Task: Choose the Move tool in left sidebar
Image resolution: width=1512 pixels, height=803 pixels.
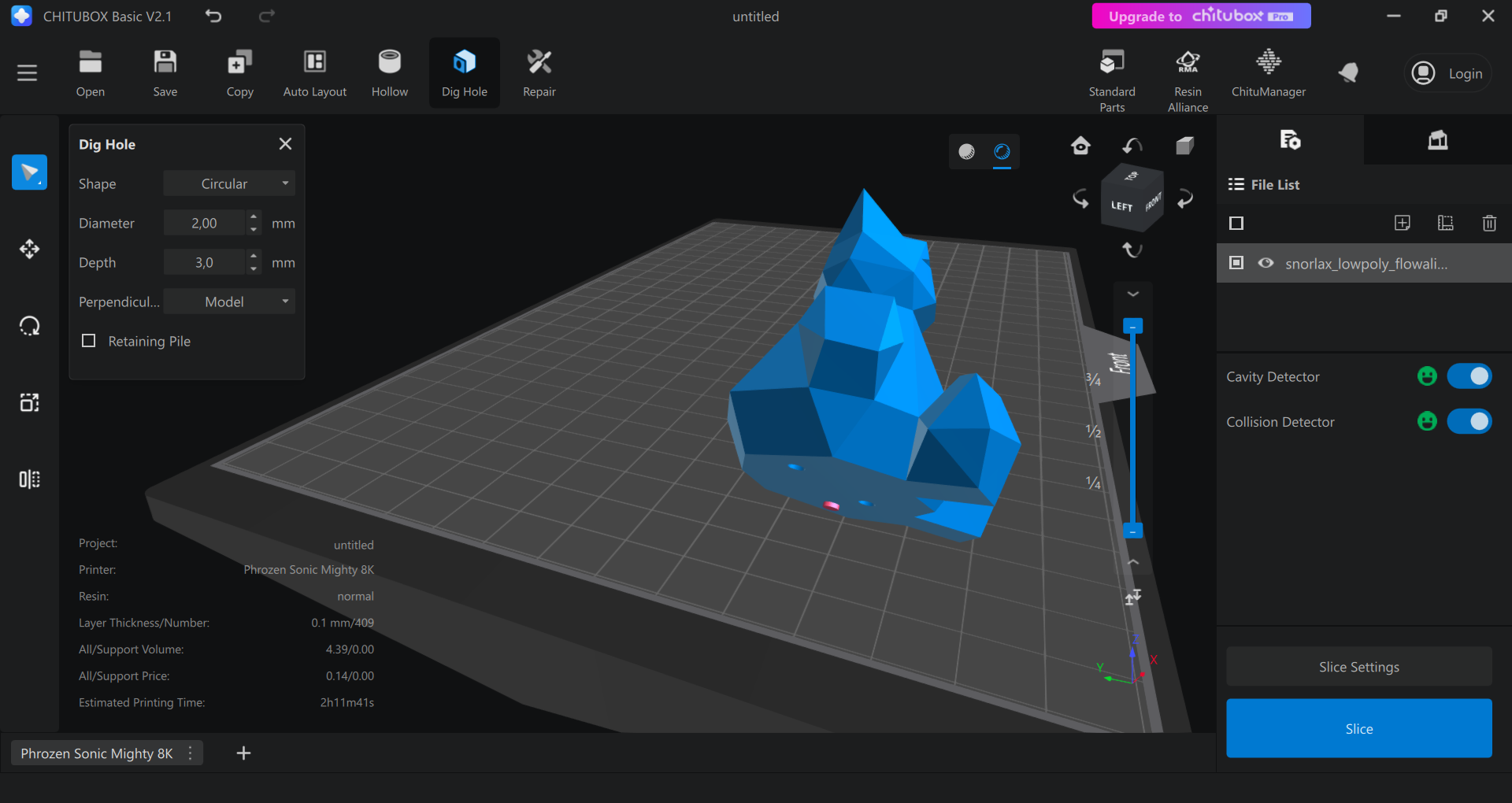Action: coord(30,249)
